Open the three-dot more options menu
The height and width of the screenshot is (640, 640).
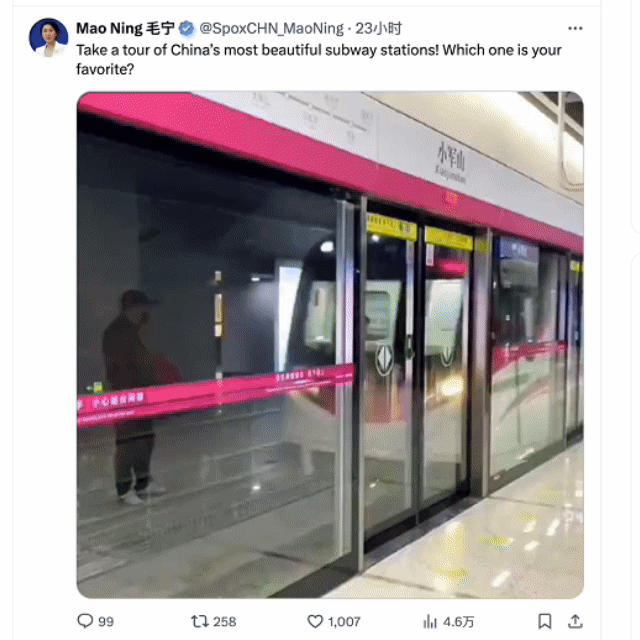(x=575, y=28)
